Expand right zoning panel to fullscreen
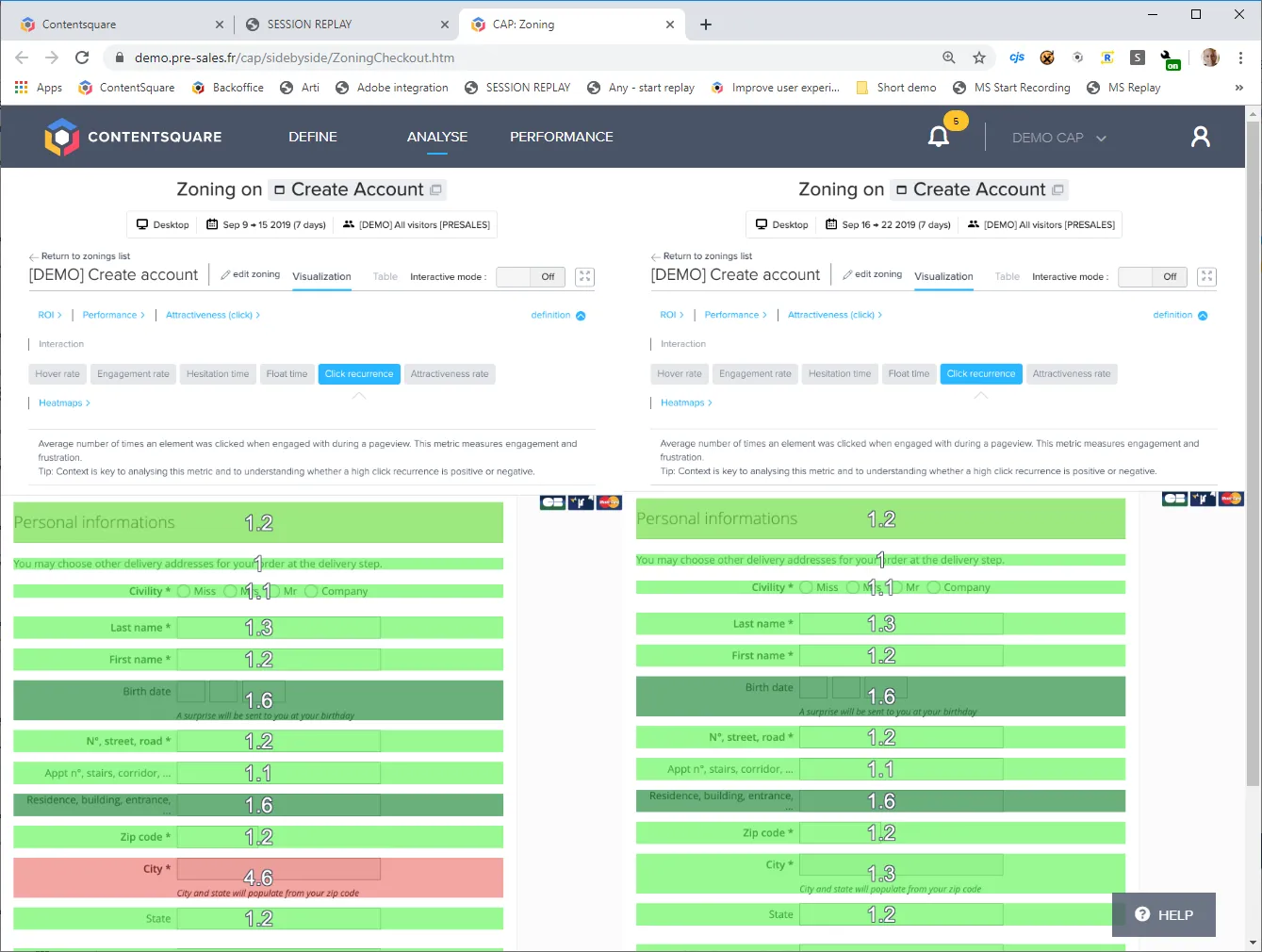The image size is (1262, 952). coord(1206,276)
